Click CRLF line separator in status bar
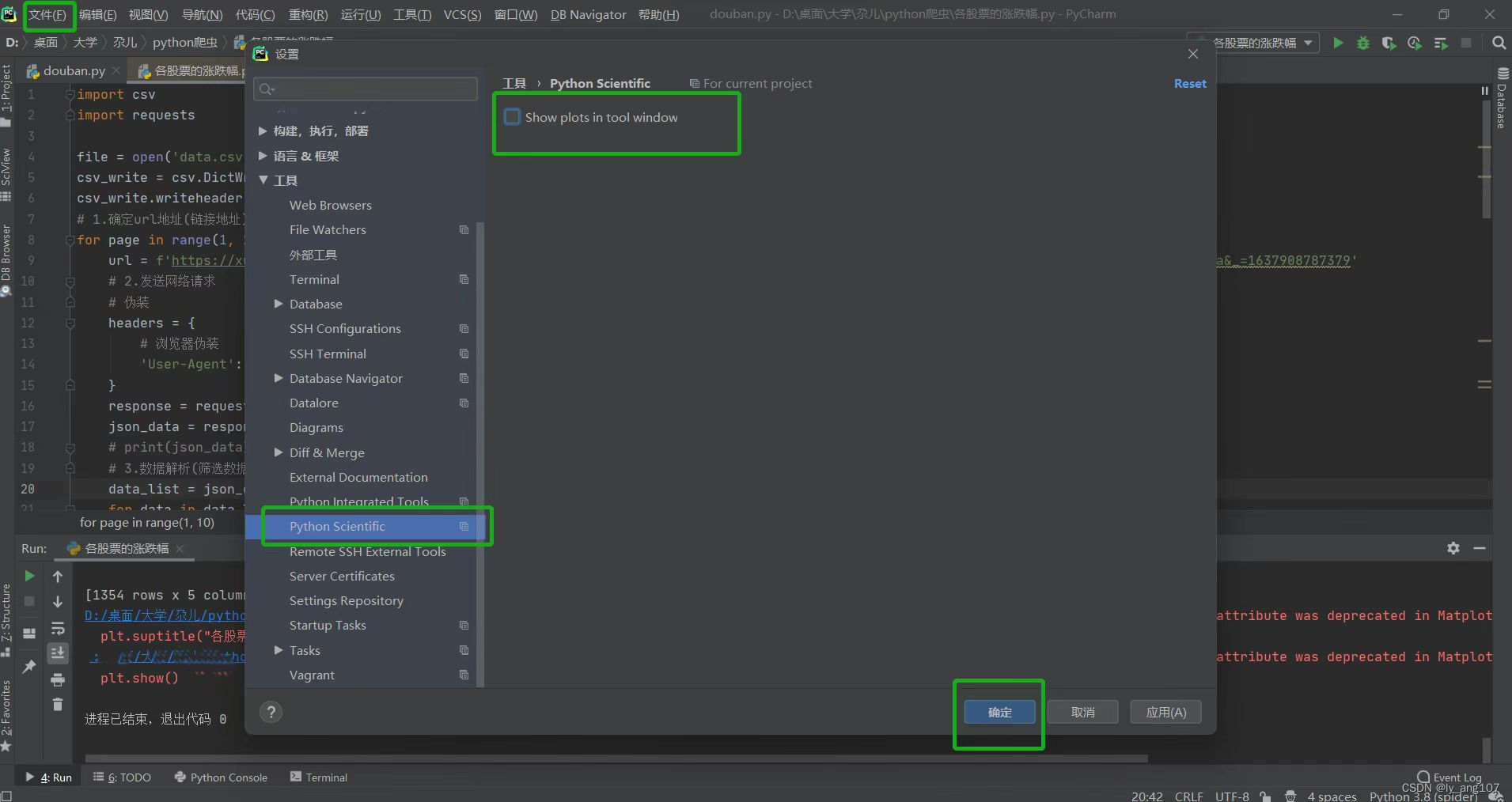The image size is (1512, 802). coord(1189,796)
